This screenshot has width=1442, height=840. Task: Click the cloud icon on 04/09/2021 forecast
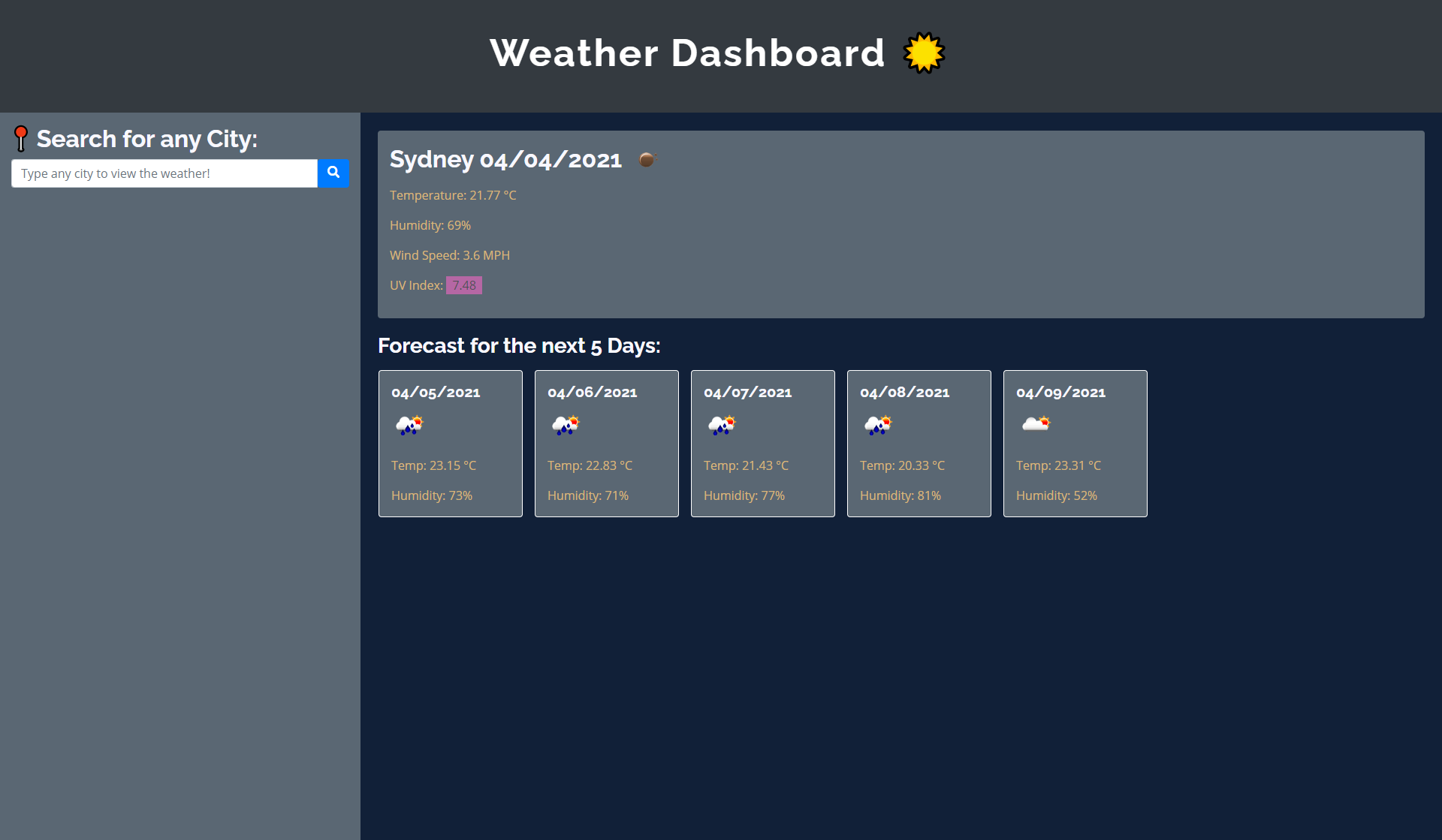point(1035,422)
